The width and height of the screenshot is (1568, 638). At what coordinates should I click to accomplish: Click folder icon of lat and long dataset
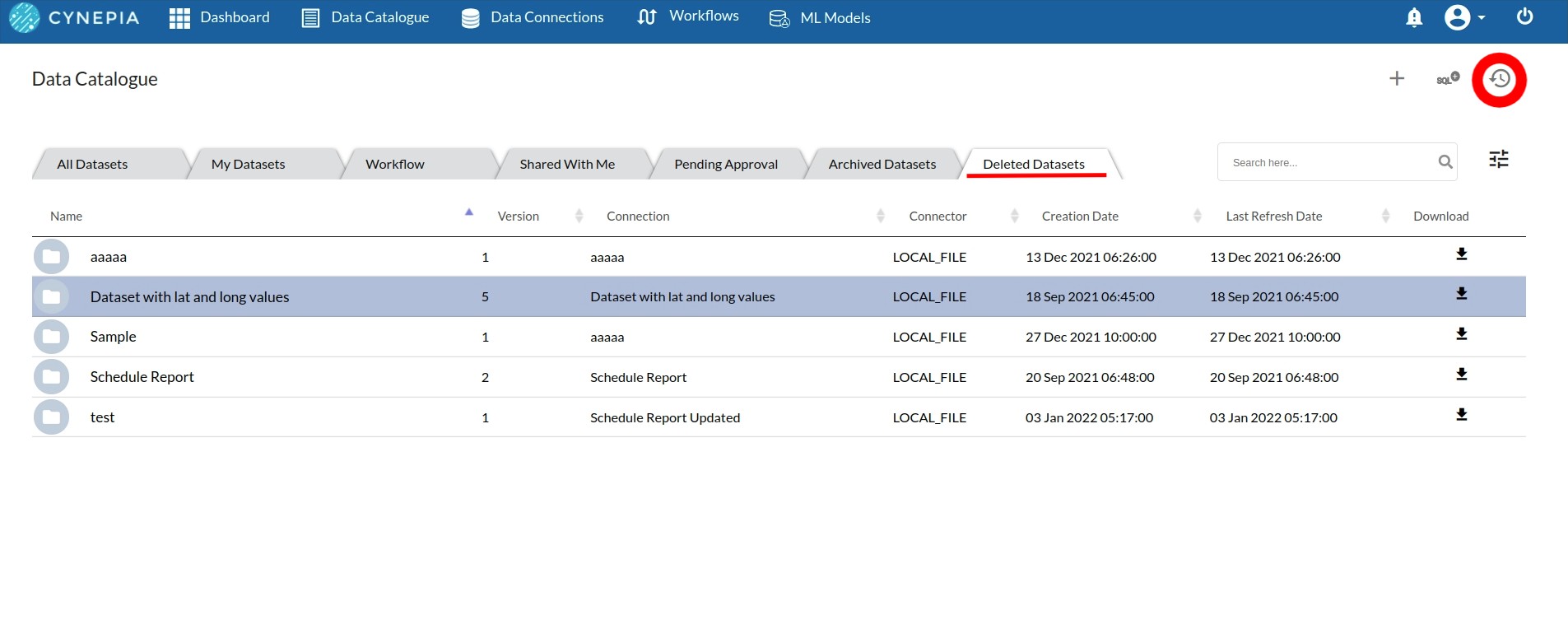pos(51,296)
